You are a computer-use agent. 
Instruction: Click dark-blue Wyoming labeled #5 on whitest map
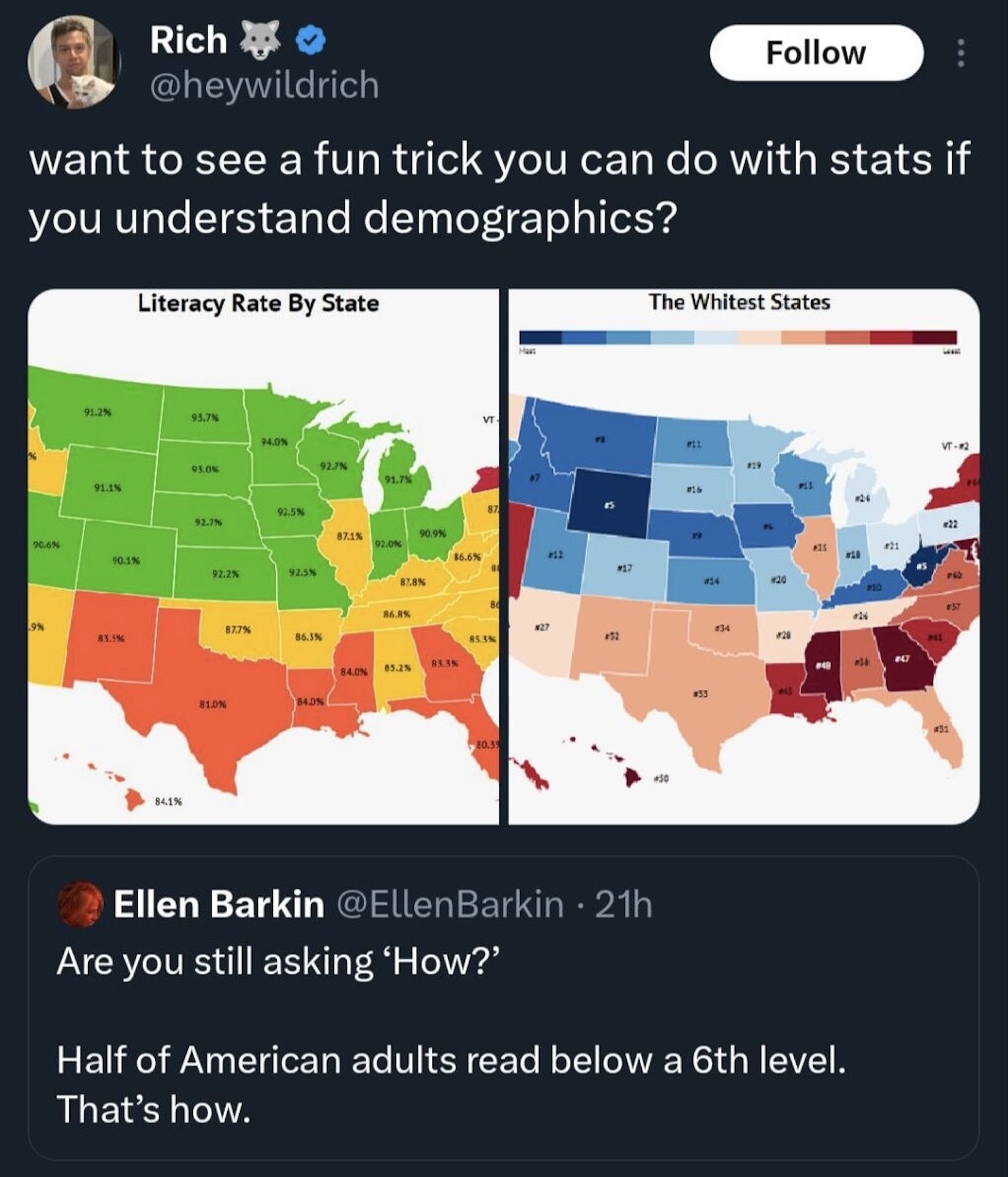point(610,501)
